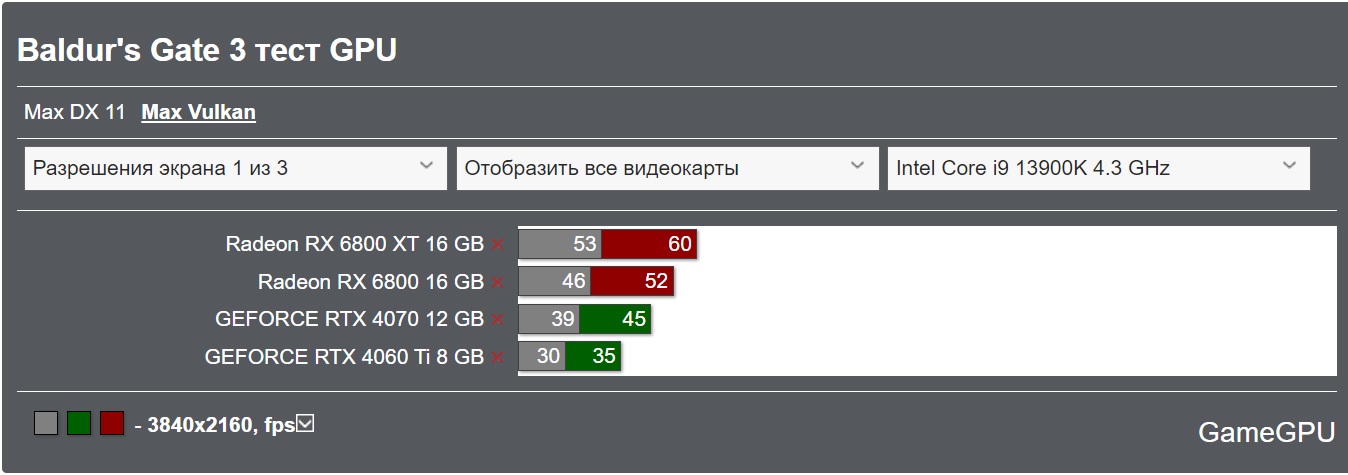The image size is (1348, 475).
Task: Click red X beside GEFORCE RTX 4070
Action: [498, 320]
